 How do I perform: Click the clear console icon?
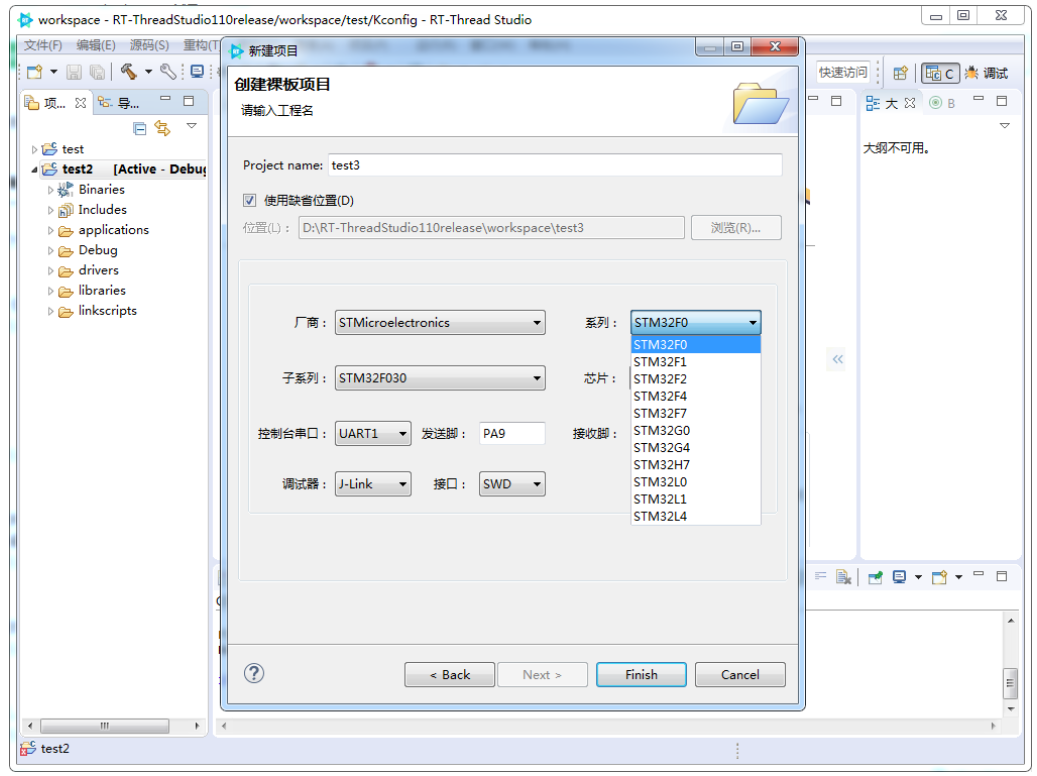coord(843,578)
